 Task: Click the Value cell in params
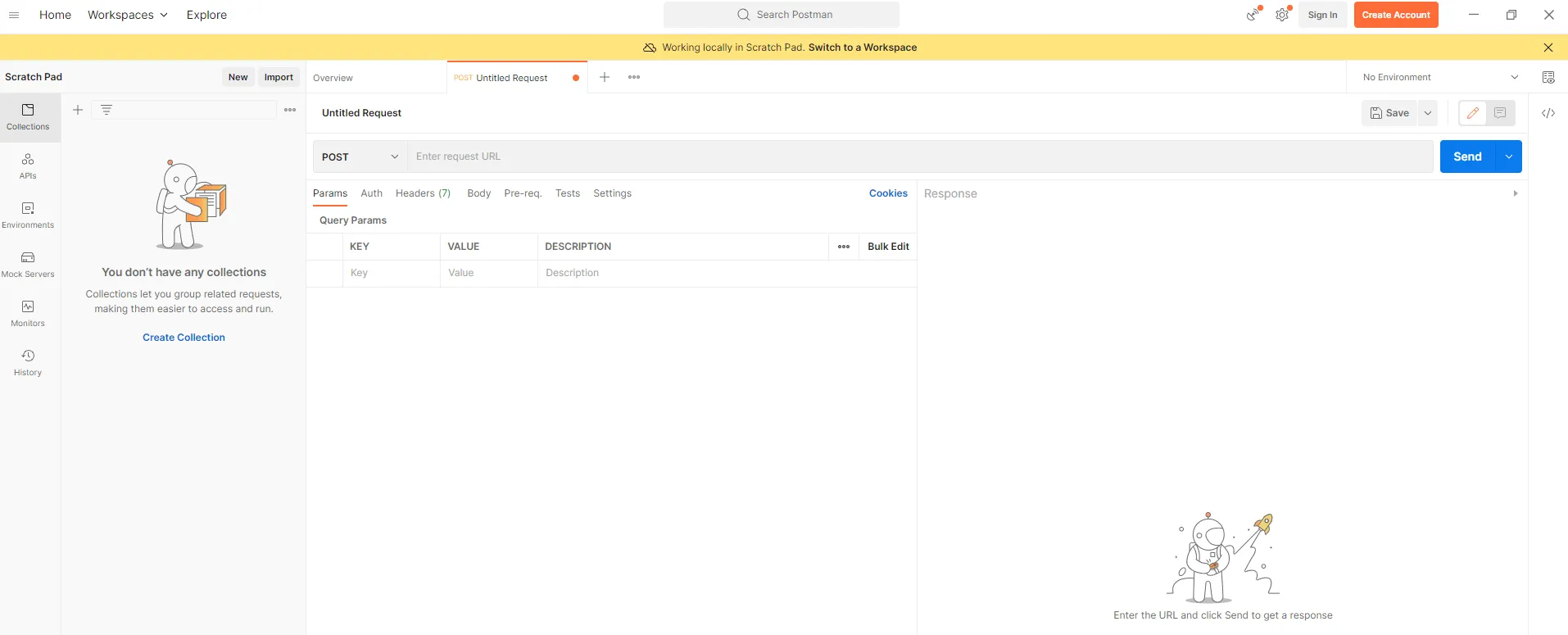(x=489, y=273)
